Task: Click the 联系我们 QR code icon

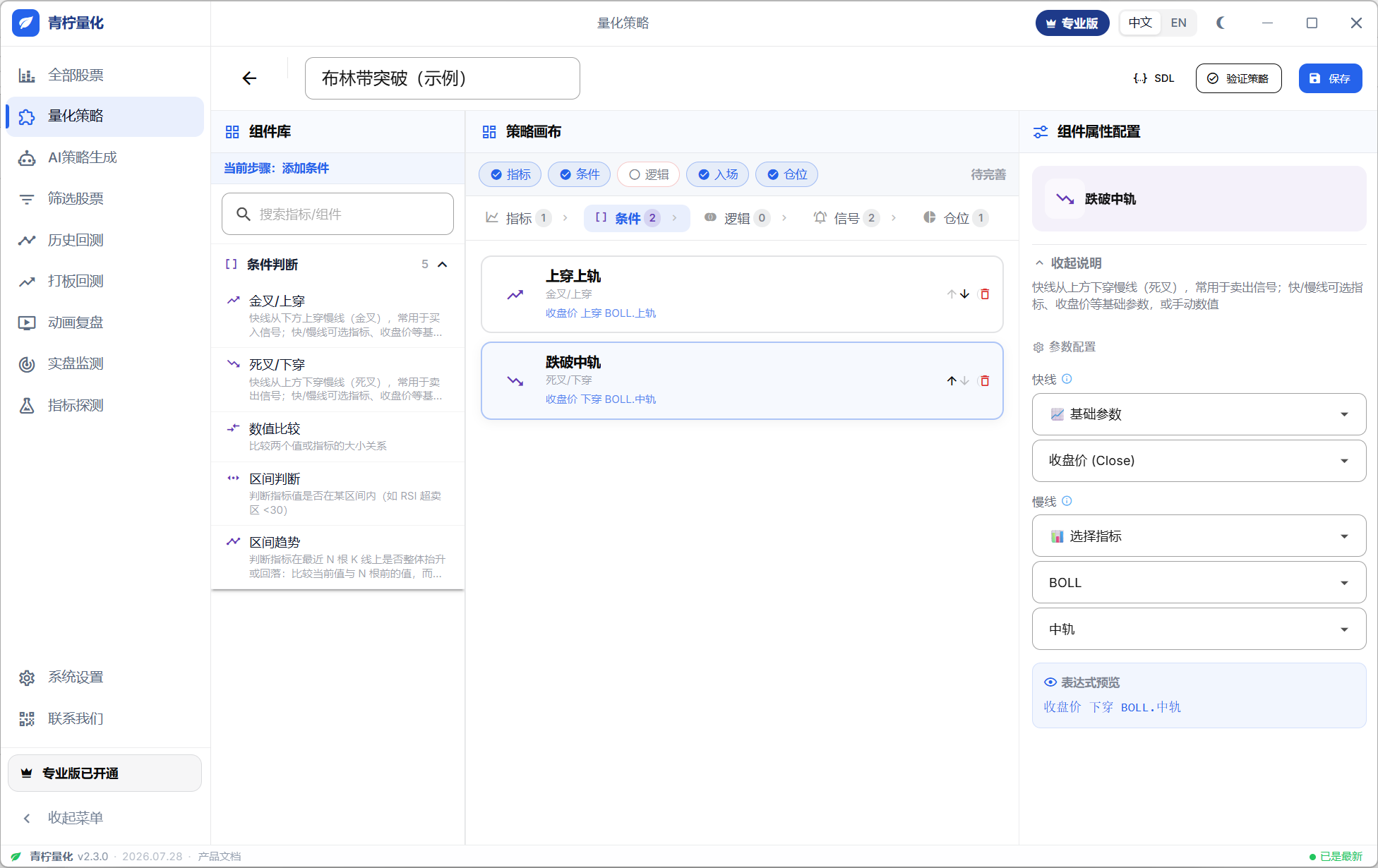Action: 27,718
